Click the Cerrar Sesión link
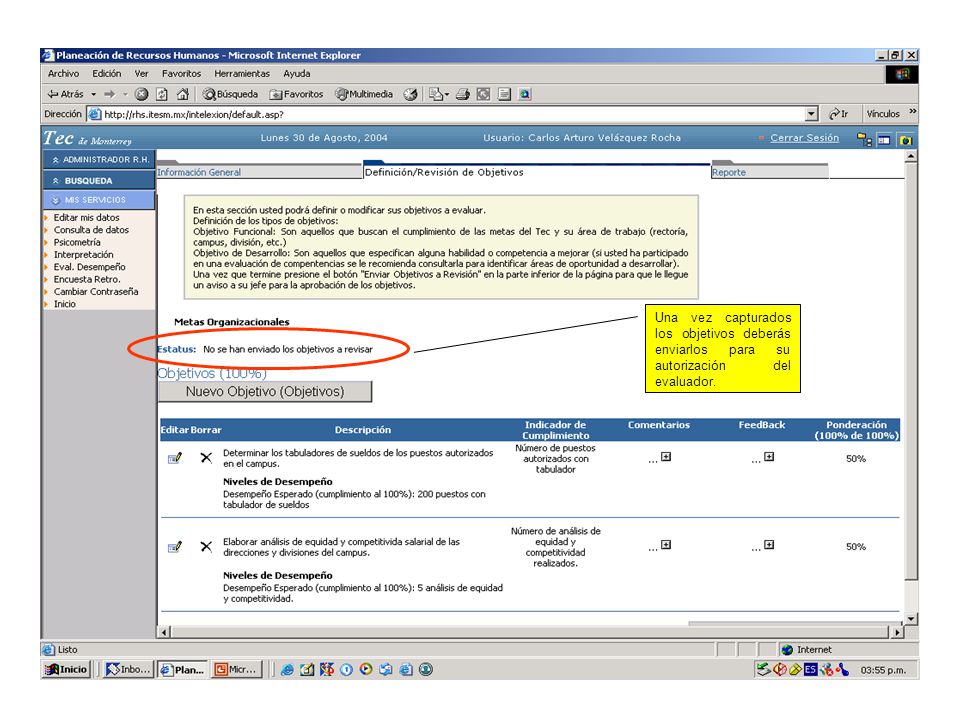 click(804, 138)
